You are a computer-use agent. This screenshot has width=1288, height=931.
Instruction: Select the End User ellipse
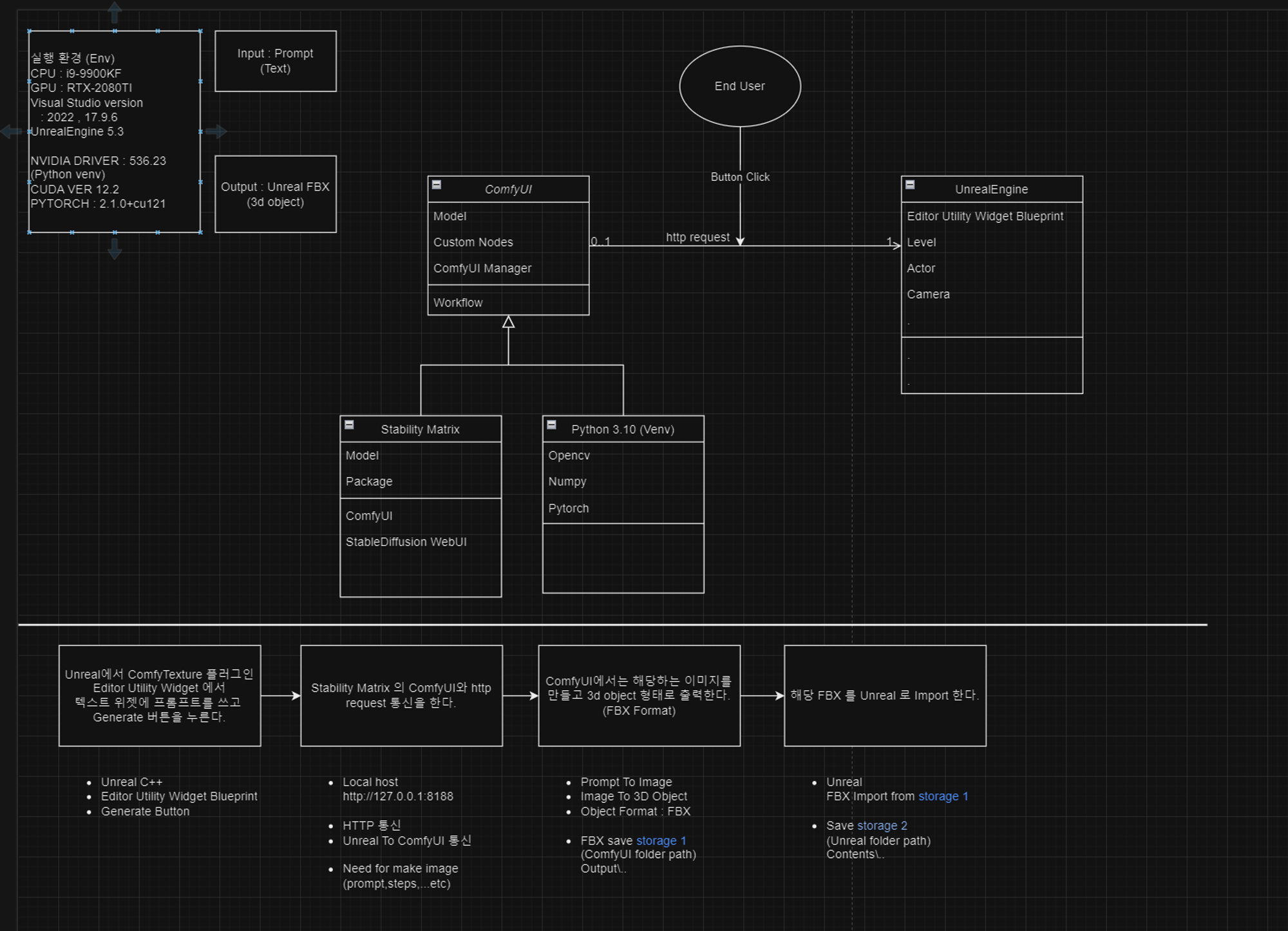pos(740,86)
